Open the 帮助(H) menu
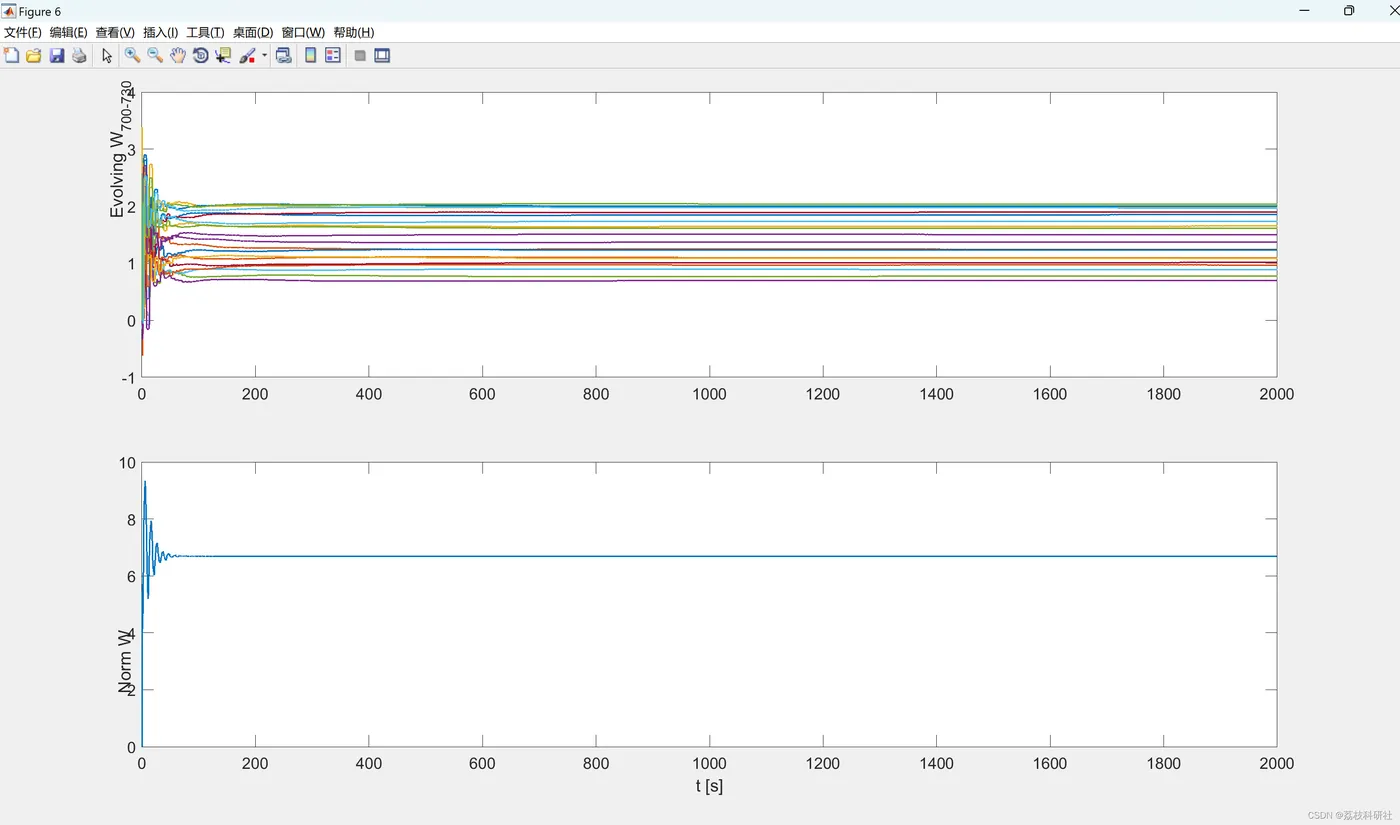This screenshot has height=825, width=1400. pyautogui.click(x=354, y=33)
